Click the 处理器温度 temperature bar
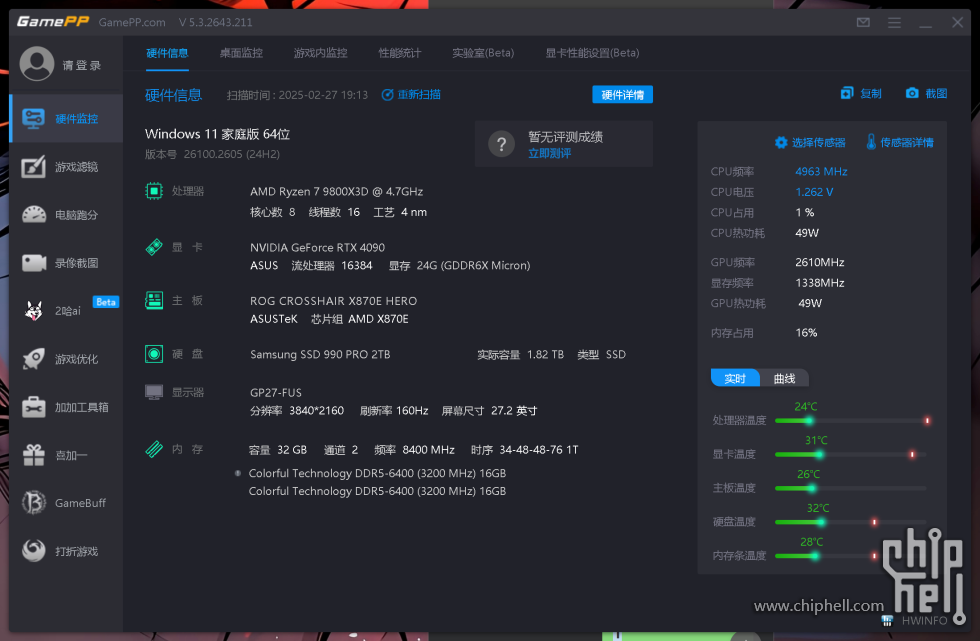Screen dimensions: 980x641 pyautogui.click(x=852, y=420)
